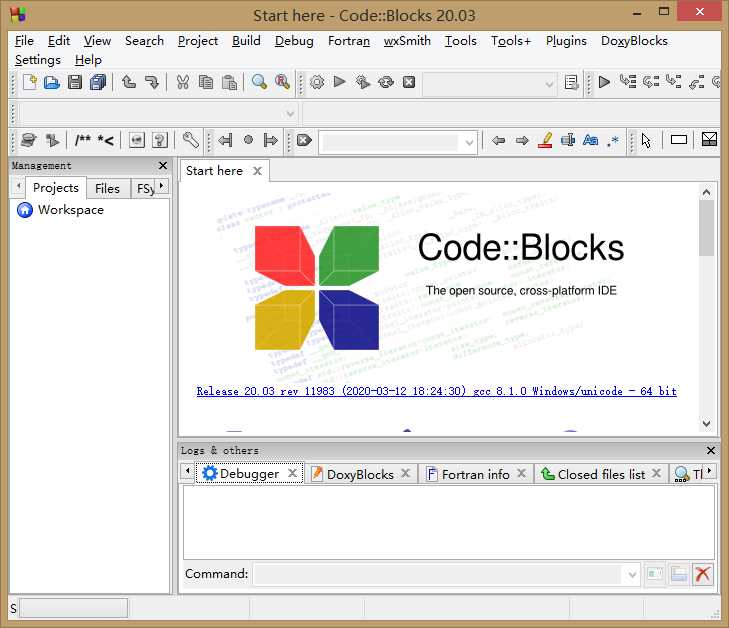This screenshot has height=628, width=729.
Task: Create a new file from toolbar
Action: (30, 82)
